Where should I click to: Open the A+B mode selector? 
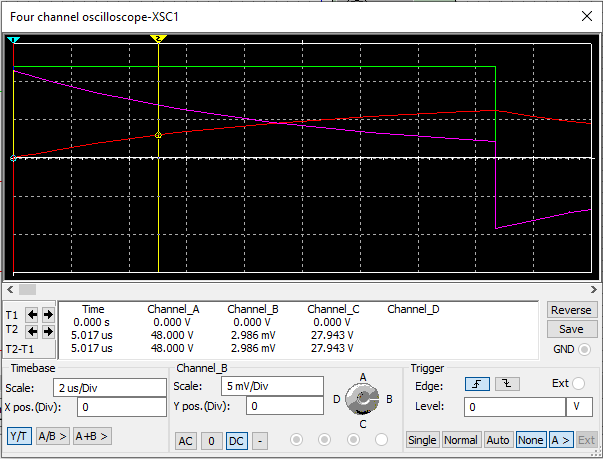point(92,436)
